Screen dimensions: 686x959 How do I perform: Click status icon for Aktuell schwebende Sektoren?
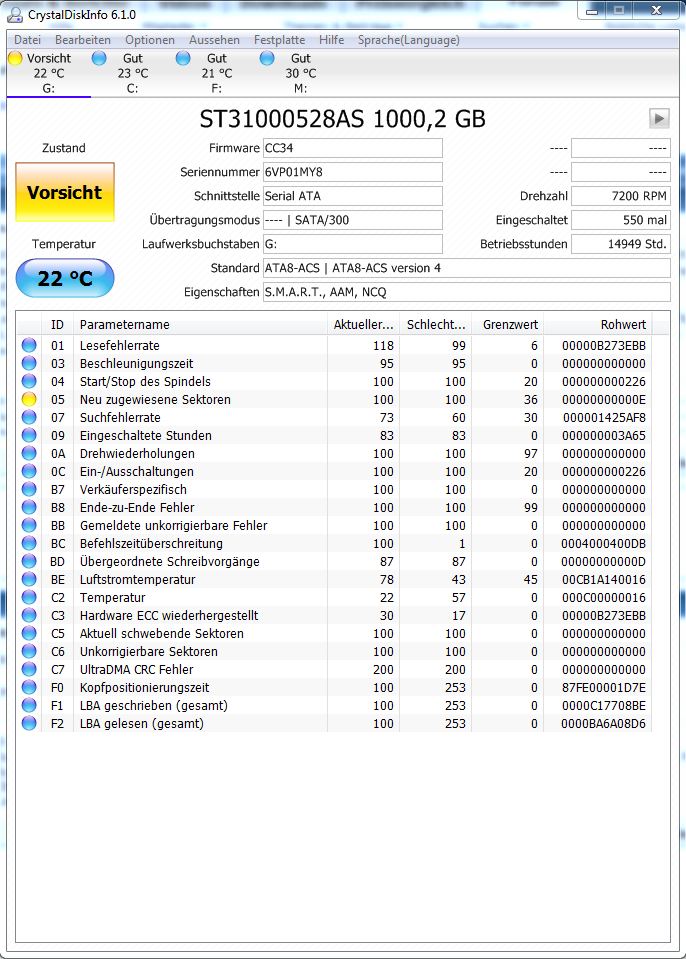pyautogui.click(x=29, y=633)
